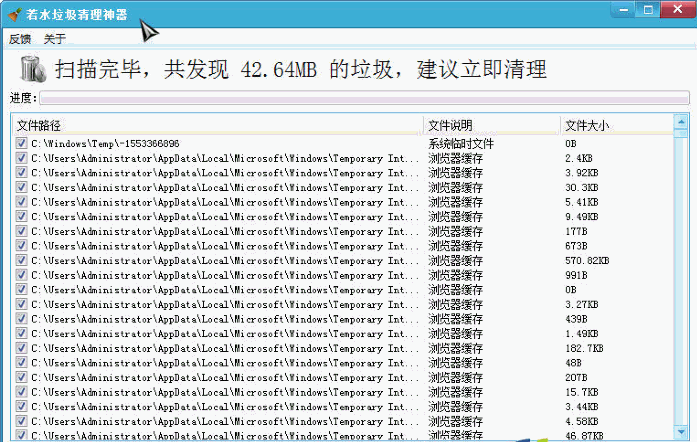Click the 进度 progress bar
The height and width of the screenshot is (442, 697).
pyautogui.click(x=365, y=98)
